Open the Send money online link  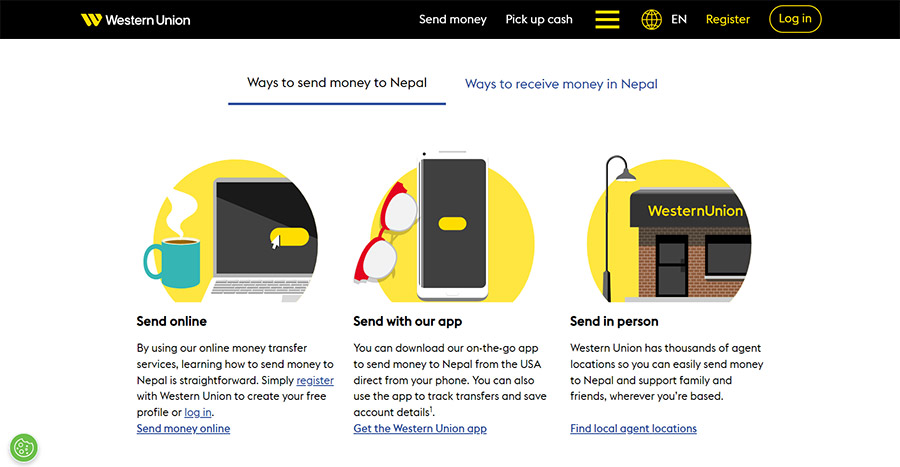(183, 429)
